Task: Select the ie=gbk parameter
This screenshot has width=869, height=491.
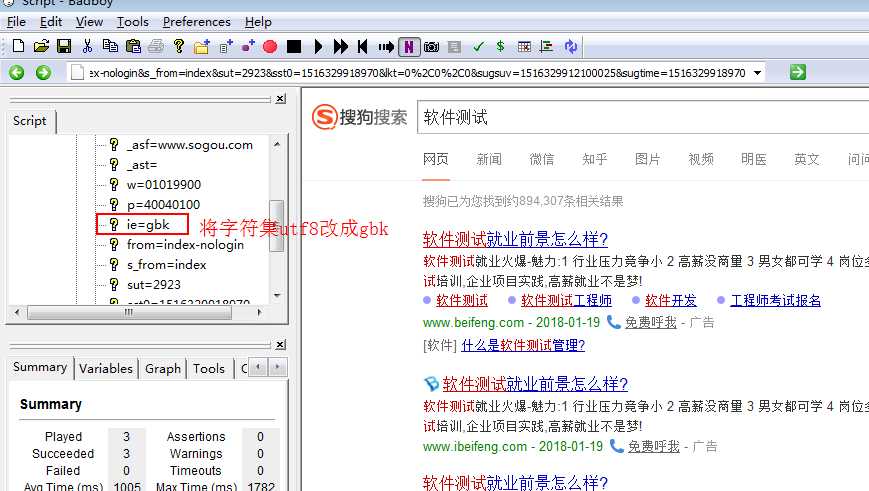Action: [x=148, y=224]
